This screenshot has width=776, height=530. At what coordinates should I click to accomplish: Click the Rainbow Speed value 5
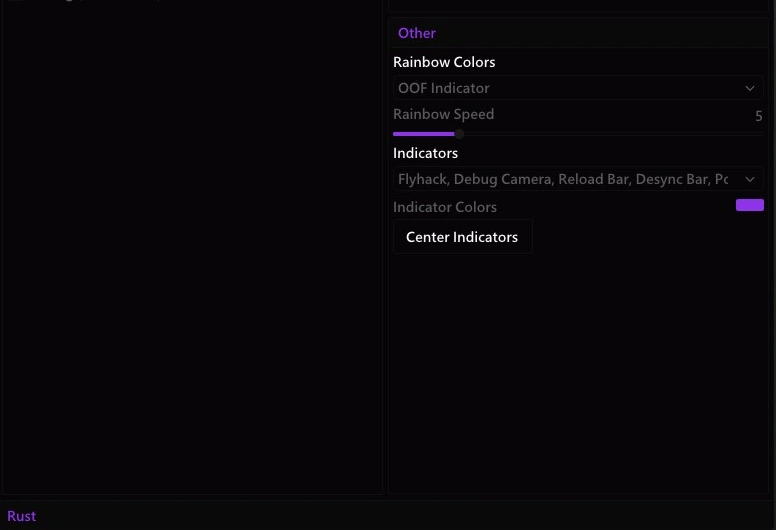tap(759, 116)
